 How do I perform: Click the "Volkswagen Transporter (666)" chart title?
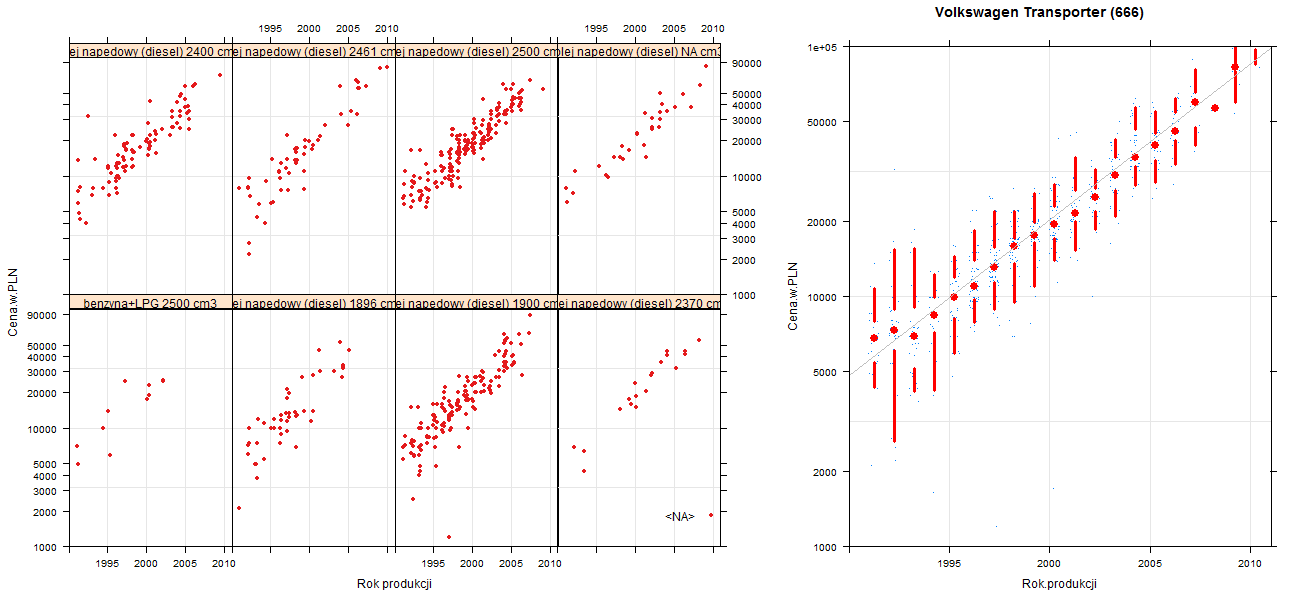1039,13
